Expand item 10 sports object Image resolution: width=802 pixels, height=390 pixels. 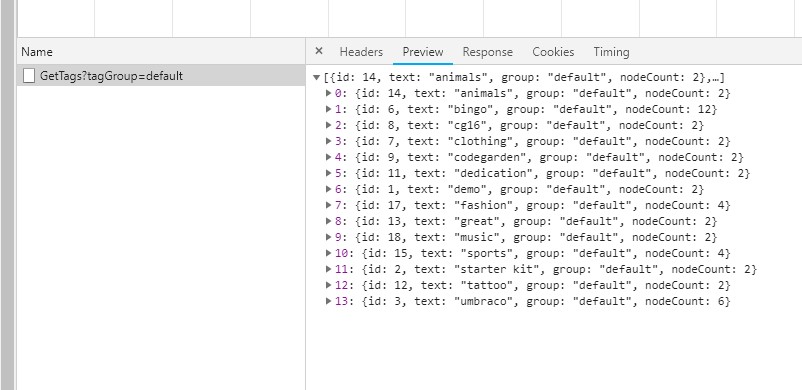328,253
